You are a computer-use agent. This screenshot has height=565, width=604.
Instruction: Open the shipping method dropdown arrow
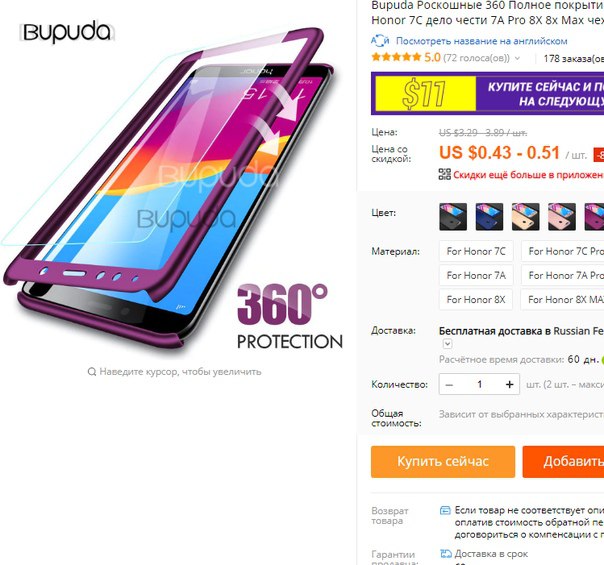pyautogui.click(x=447, y=344)
